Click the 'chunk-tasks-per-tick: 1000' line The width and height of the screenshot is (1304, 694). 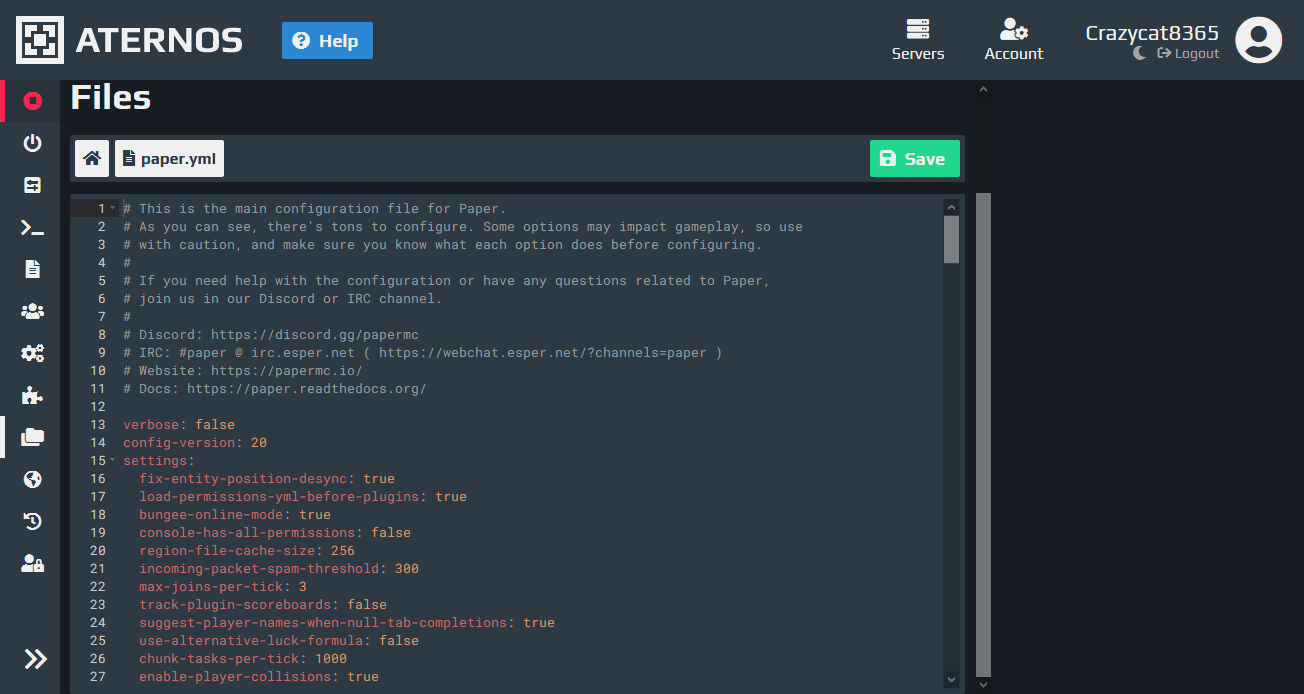(x=243, y=658)
